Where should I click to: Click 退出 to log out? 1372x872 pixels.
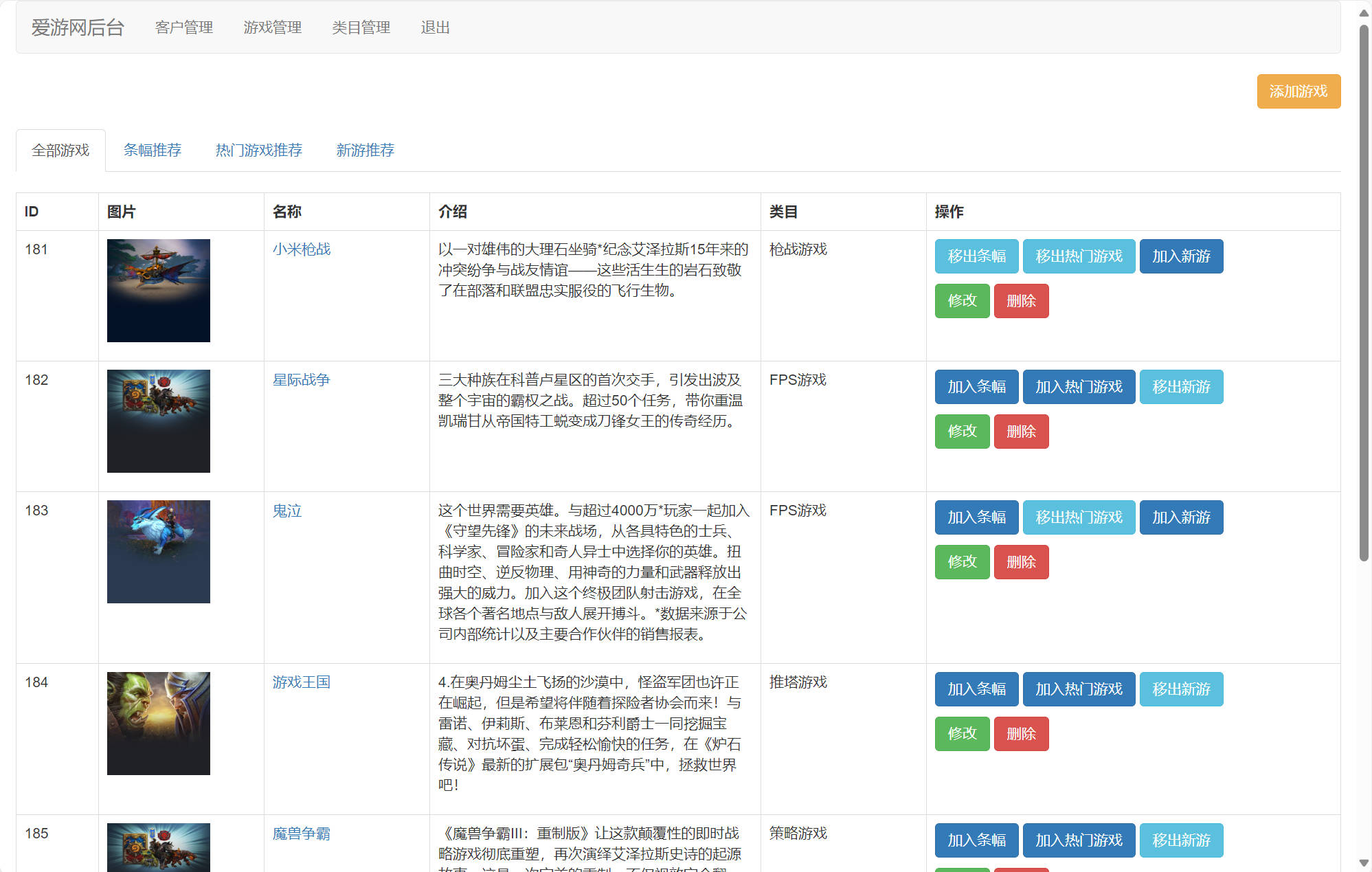point(435,27)
